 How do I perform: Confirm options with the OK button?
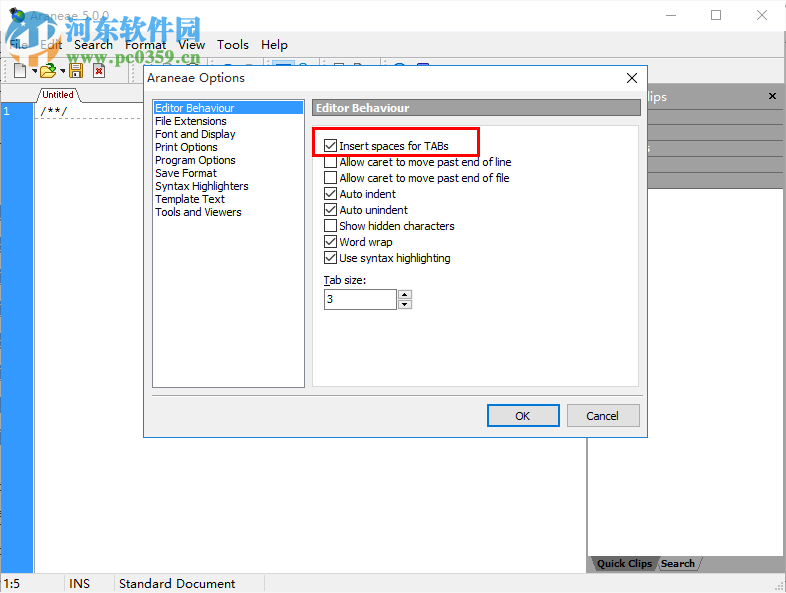[x=523, y=416]
